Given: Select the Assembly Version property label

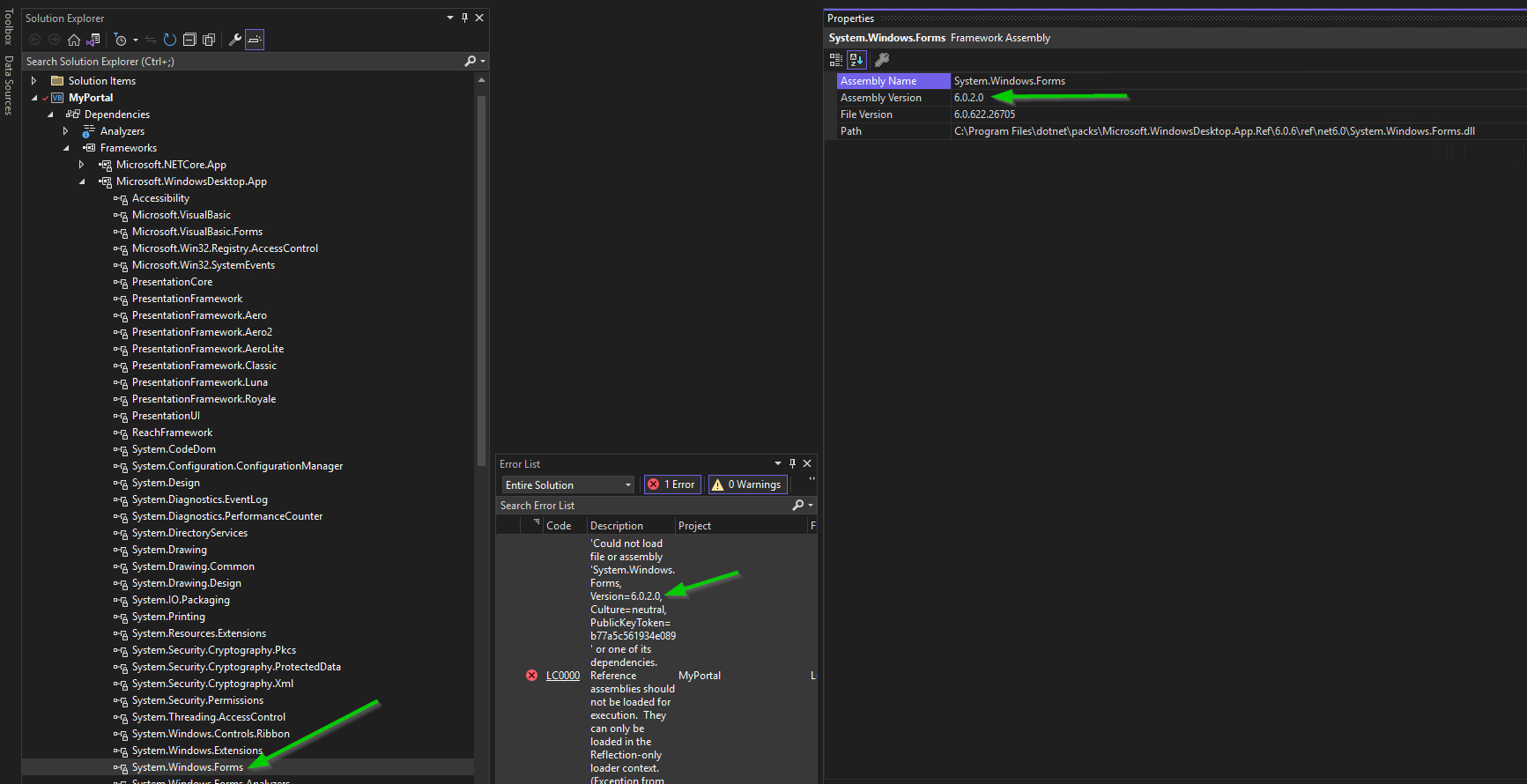Looking at the screenshot, I should pos(881,98).
